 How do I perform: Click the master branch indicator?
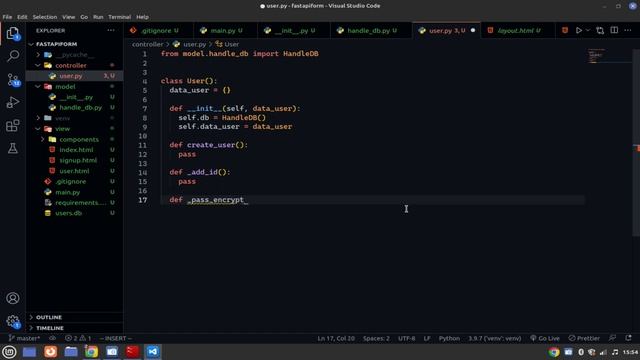24,338
